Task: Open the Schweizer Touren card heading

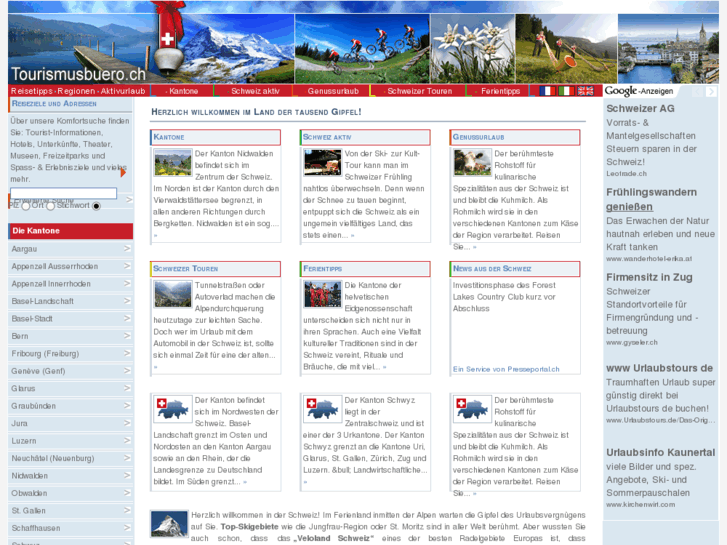Action: [185, 269]
